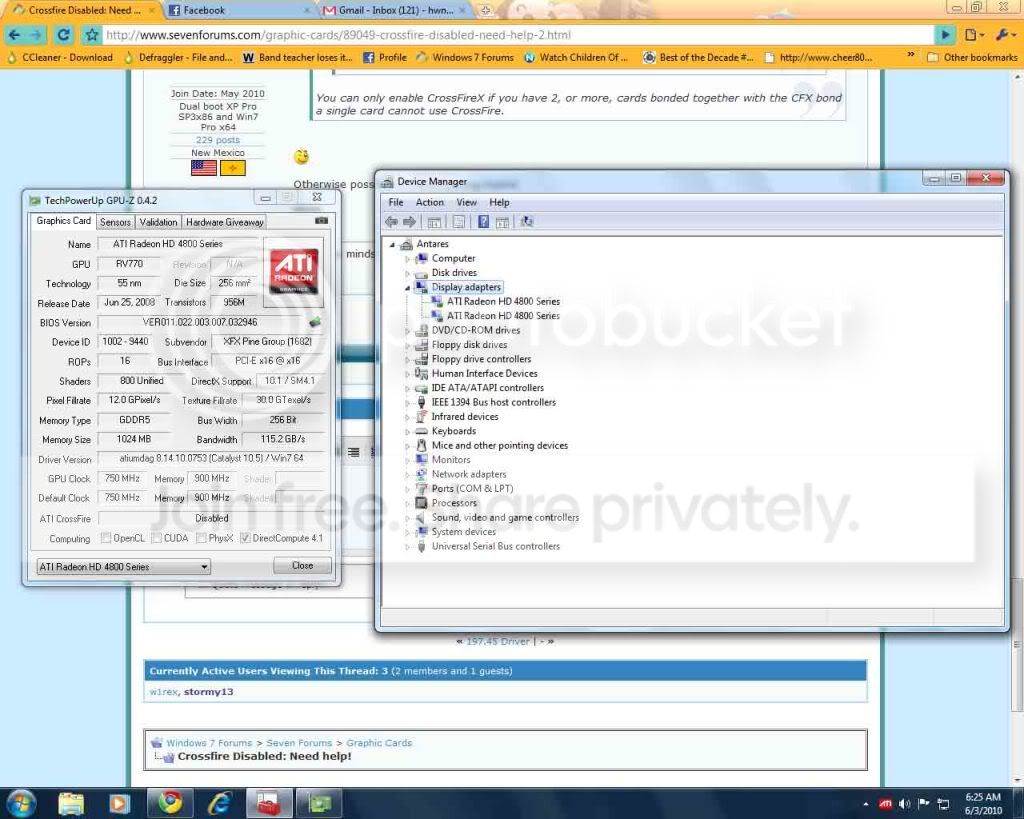The image size is (1024, 819).
Task: Click the GPU-Z screenshot camera icon
Action: tap(321, 221)
